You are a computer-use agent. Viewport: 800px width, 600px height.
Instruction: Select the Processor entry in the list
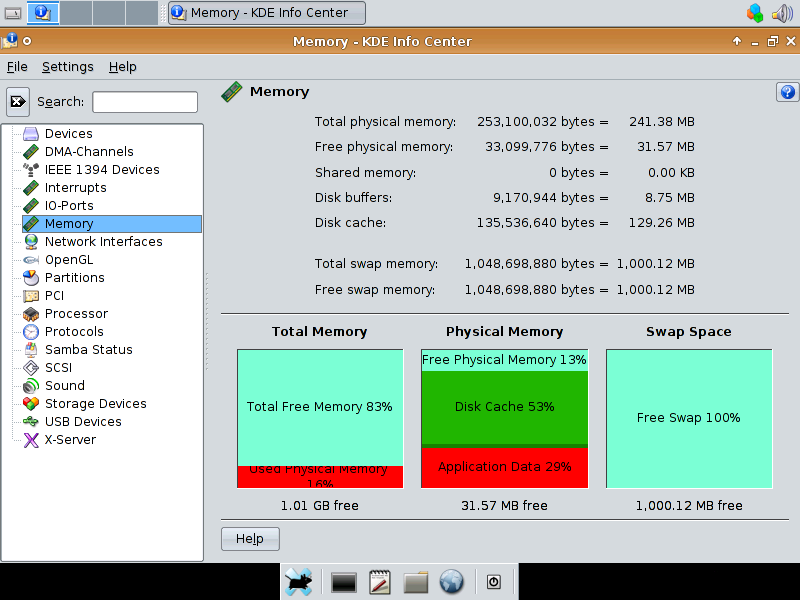pyautogui.click(x=77, y=314)
